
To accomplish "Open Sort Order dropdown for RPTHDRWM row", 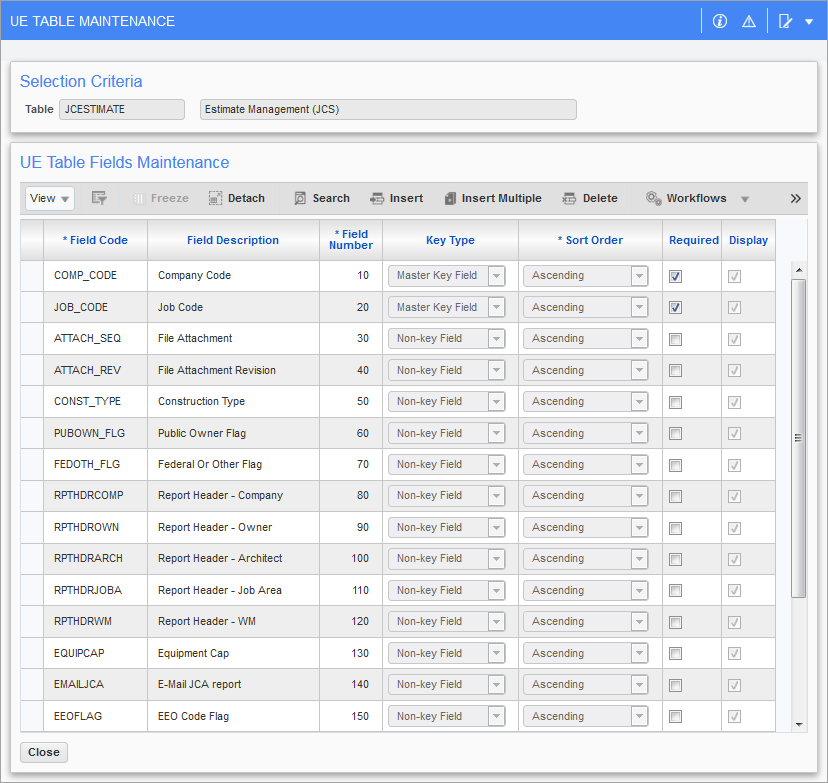I will tap(586, 621).
